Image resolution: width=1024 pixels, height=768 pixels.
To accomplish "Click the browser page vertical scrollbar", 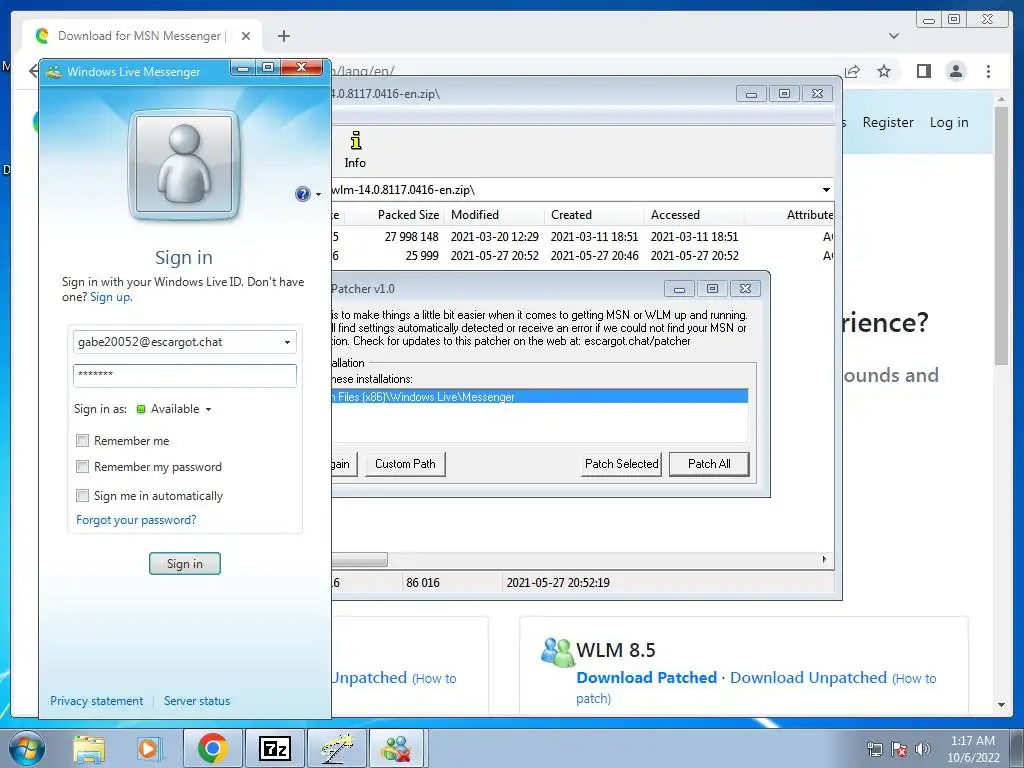I will 1001,235.
